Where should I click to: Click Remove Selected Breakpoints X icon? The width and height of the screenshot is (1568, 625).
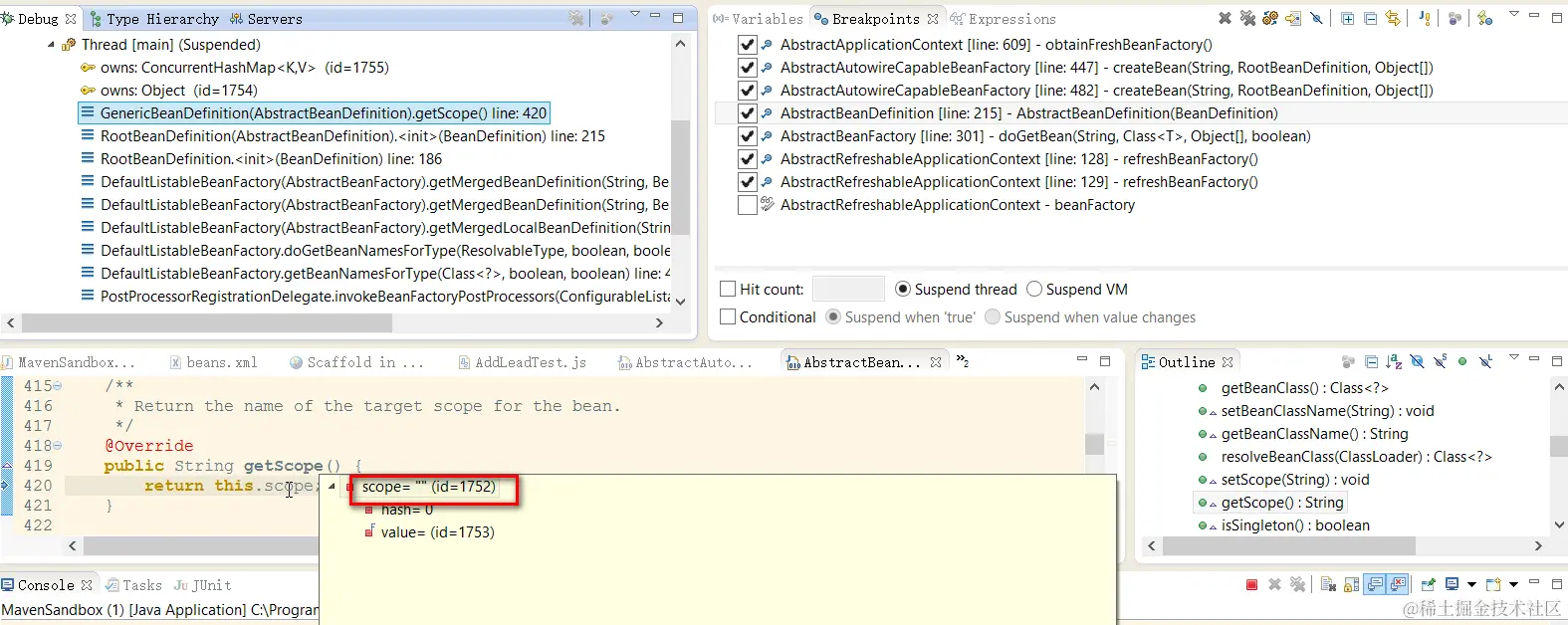click(x=1225, y=18)
